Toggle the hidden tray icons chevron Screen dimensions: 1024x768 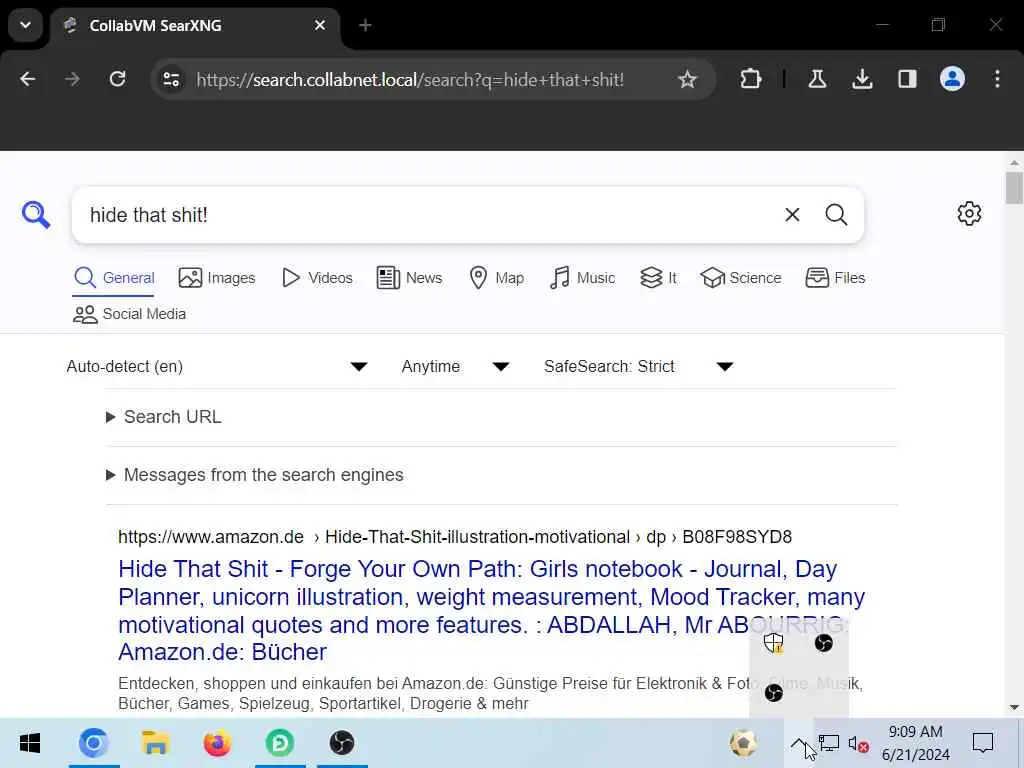coord(799,744)
